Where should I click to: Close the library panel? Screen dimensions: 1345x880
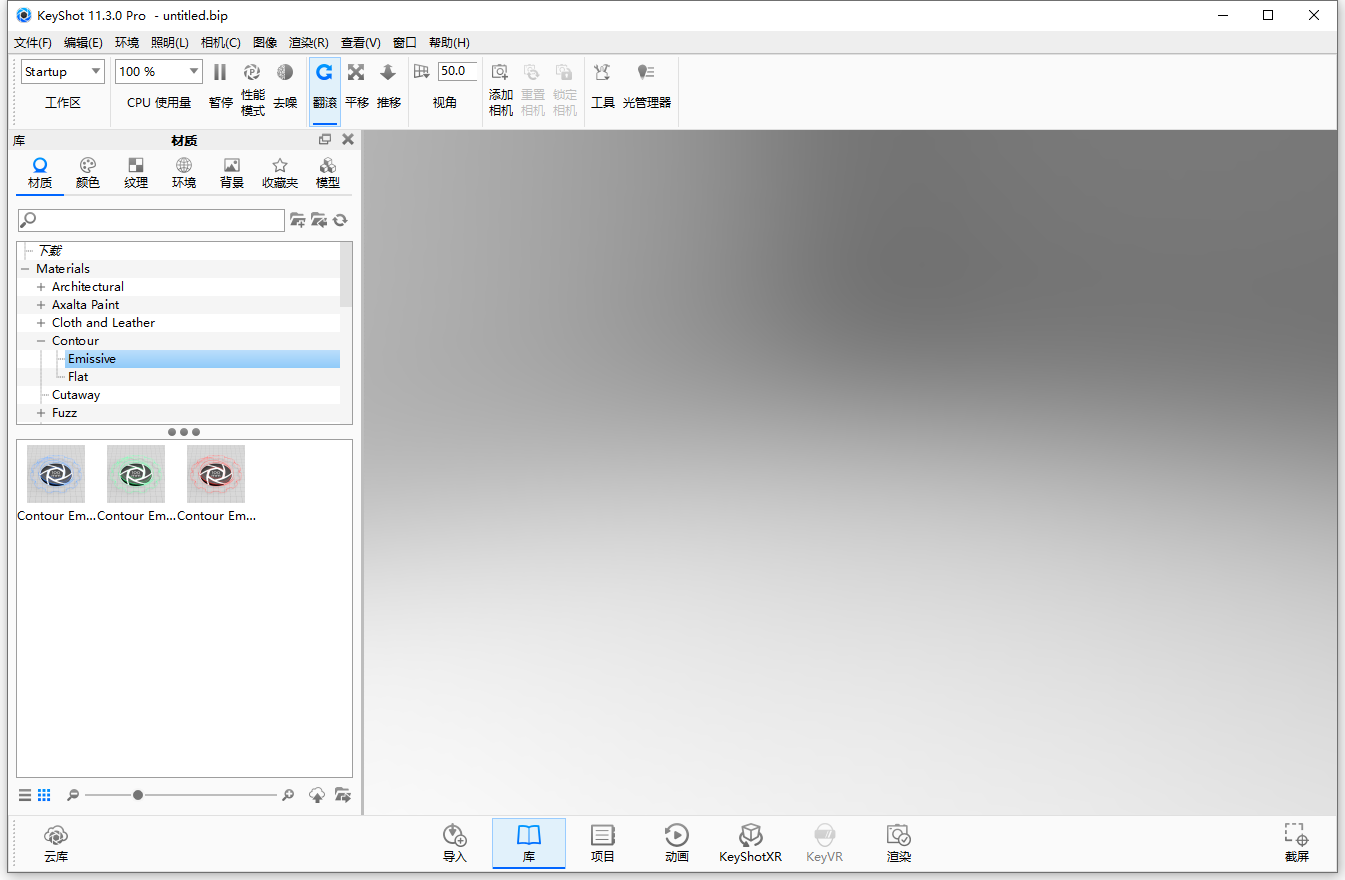click(348, 140)
